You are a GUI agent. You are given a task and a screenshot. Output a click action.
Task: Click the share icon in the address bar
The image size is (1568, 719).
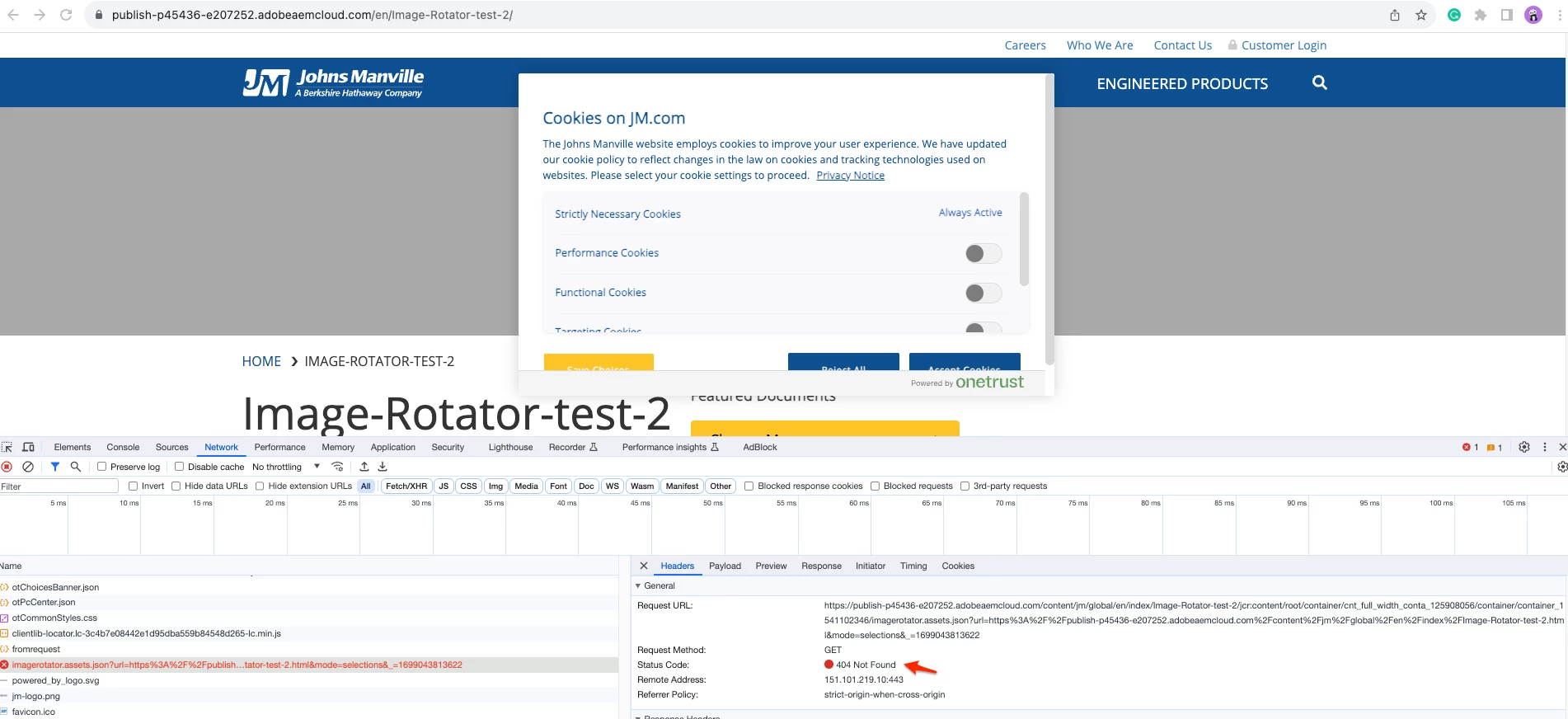tap(1395, 15)
